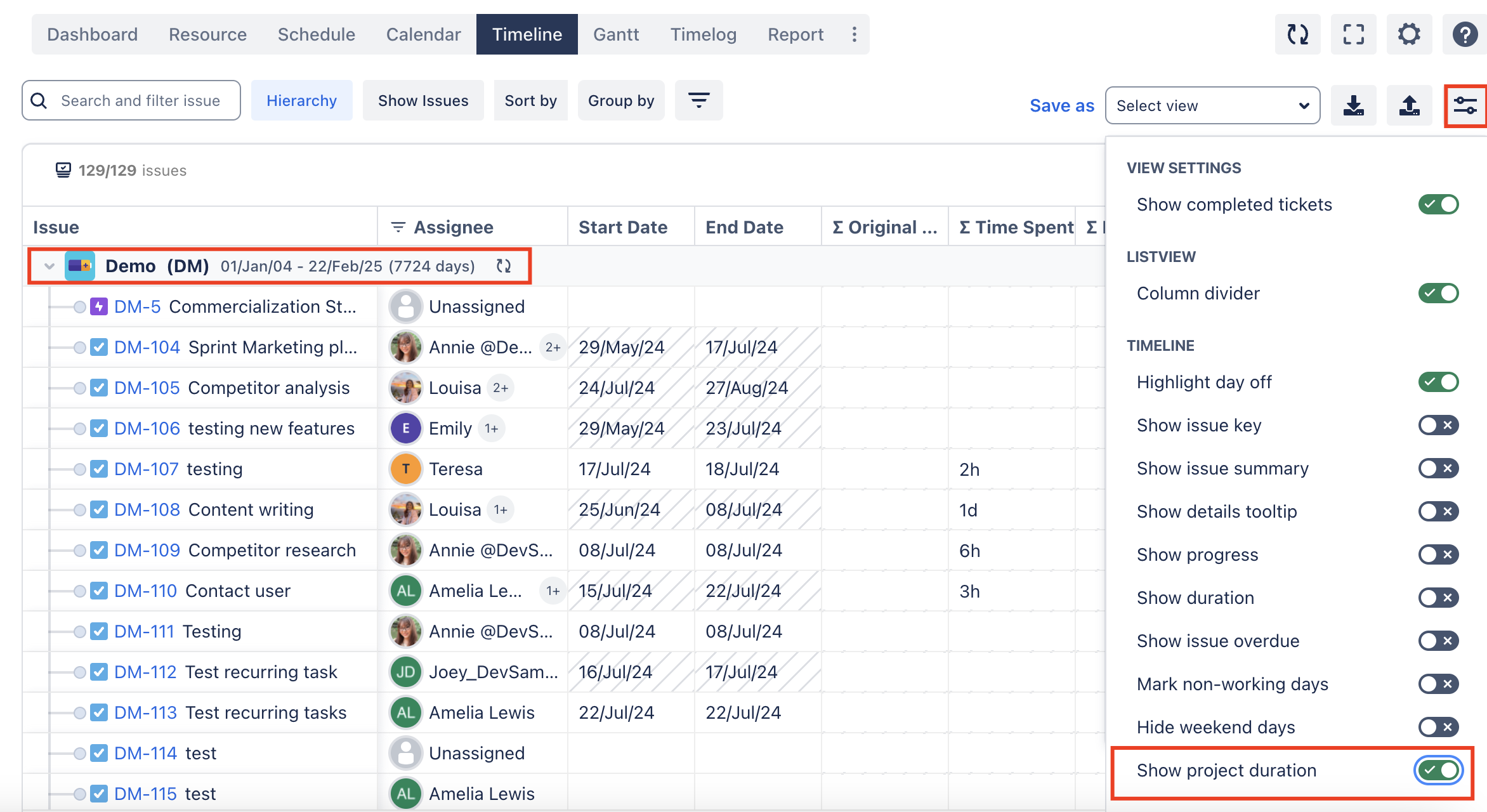Toggle the Show issue key switch
The height and width of the screenshot is (812, 1487).
point(1438,425)
